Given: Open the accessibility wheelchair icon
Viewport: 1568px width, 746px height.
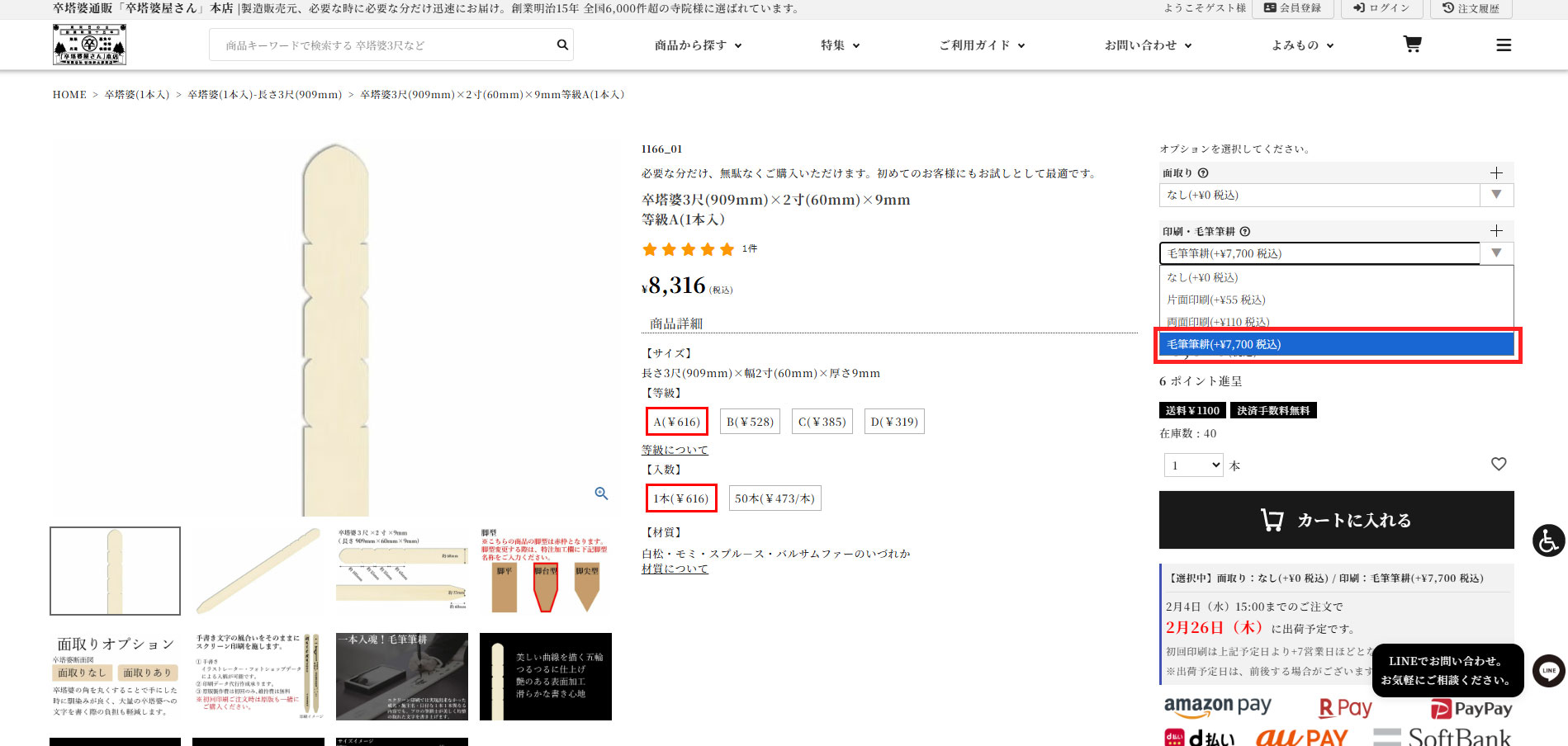Looking at the screenshot, I should 1548,541.
